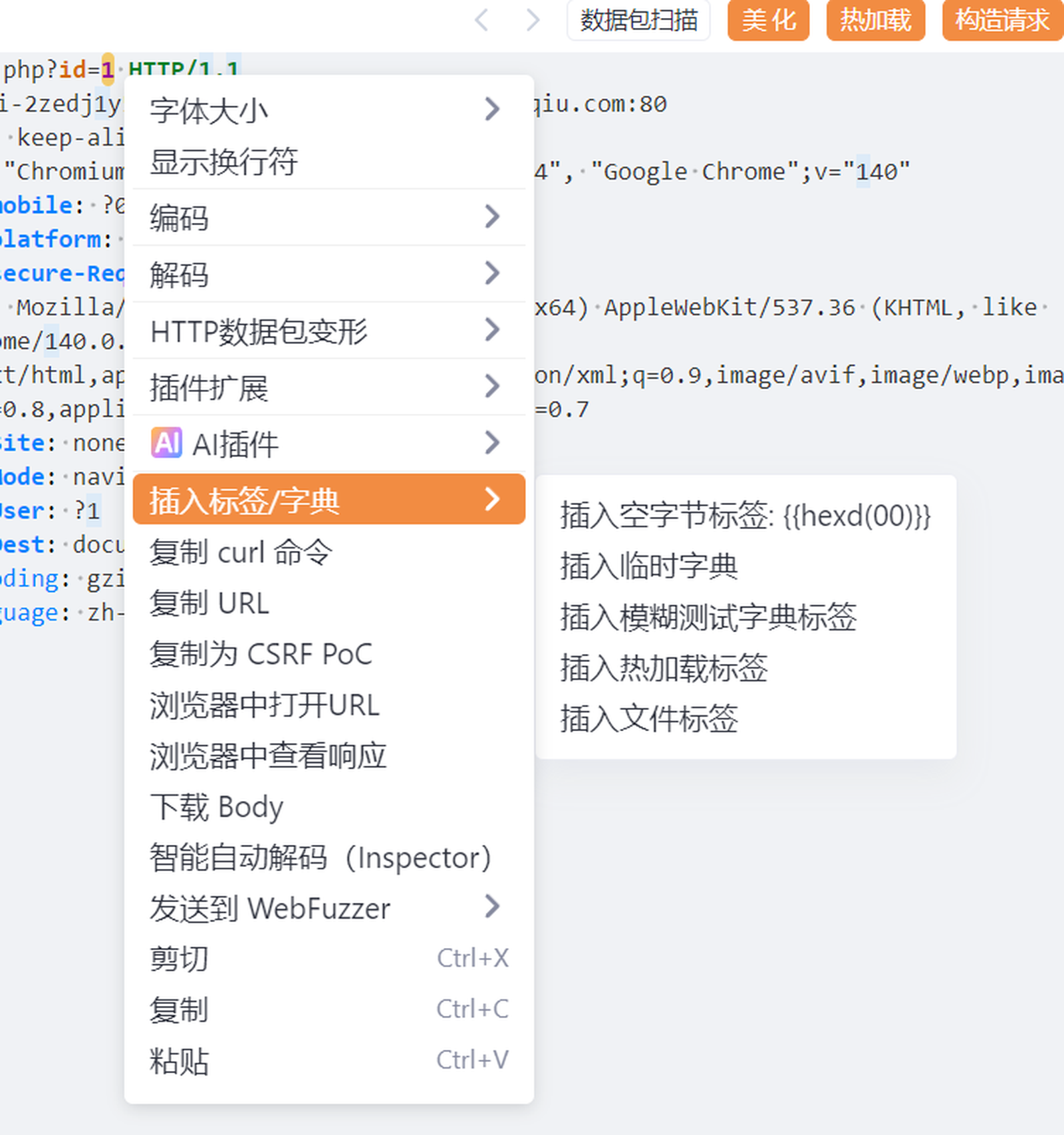The width and height of the screenshot is (1064, 1135).
Task: Click the AI plugin icon in menu
Action: (x=166, y=443)
